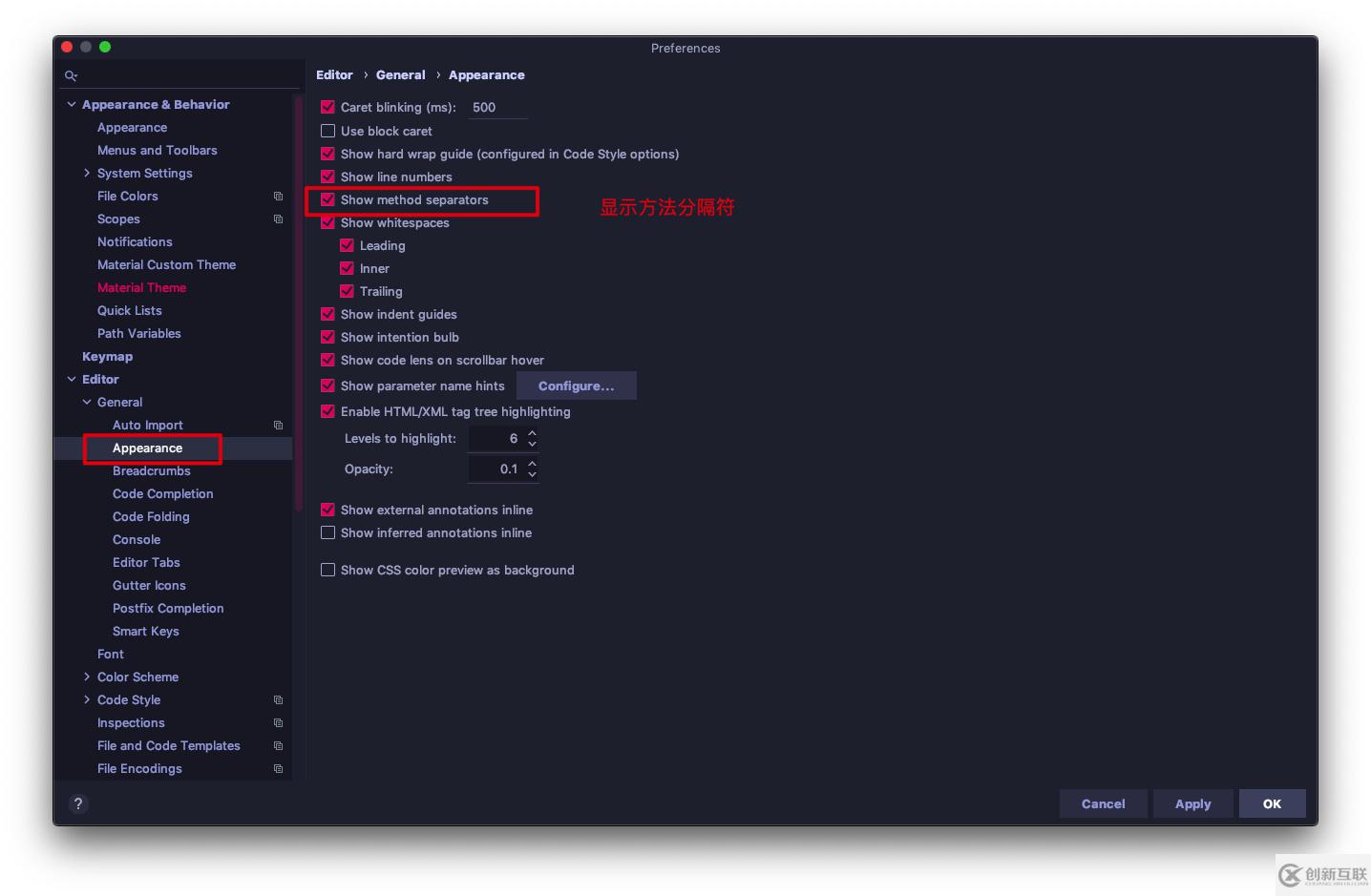
Task: Click the Opacity value field
Action: click(496, 469)
